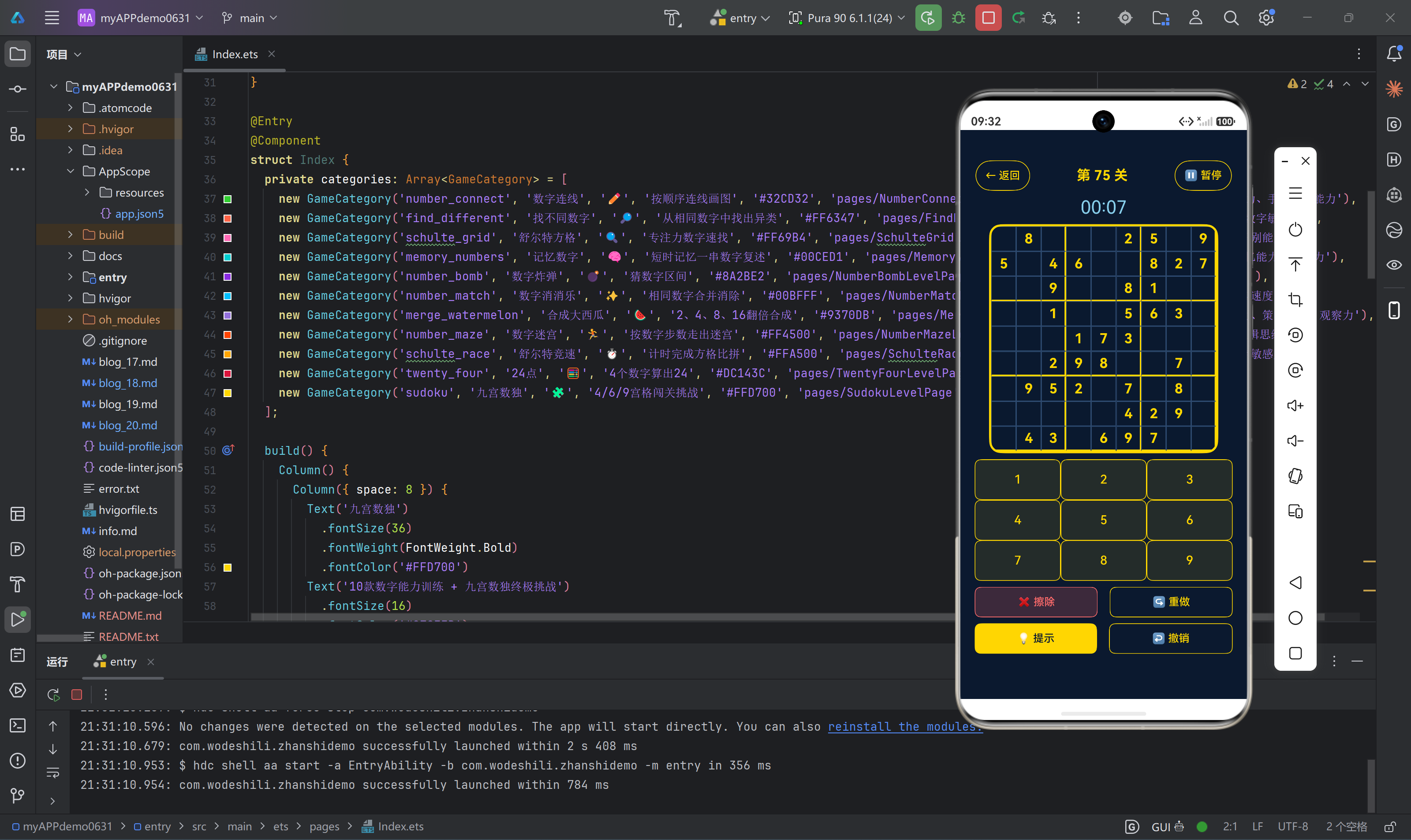
Task: Expand the entry module folder
Action: pyautogui.click(x=70, y=277)
